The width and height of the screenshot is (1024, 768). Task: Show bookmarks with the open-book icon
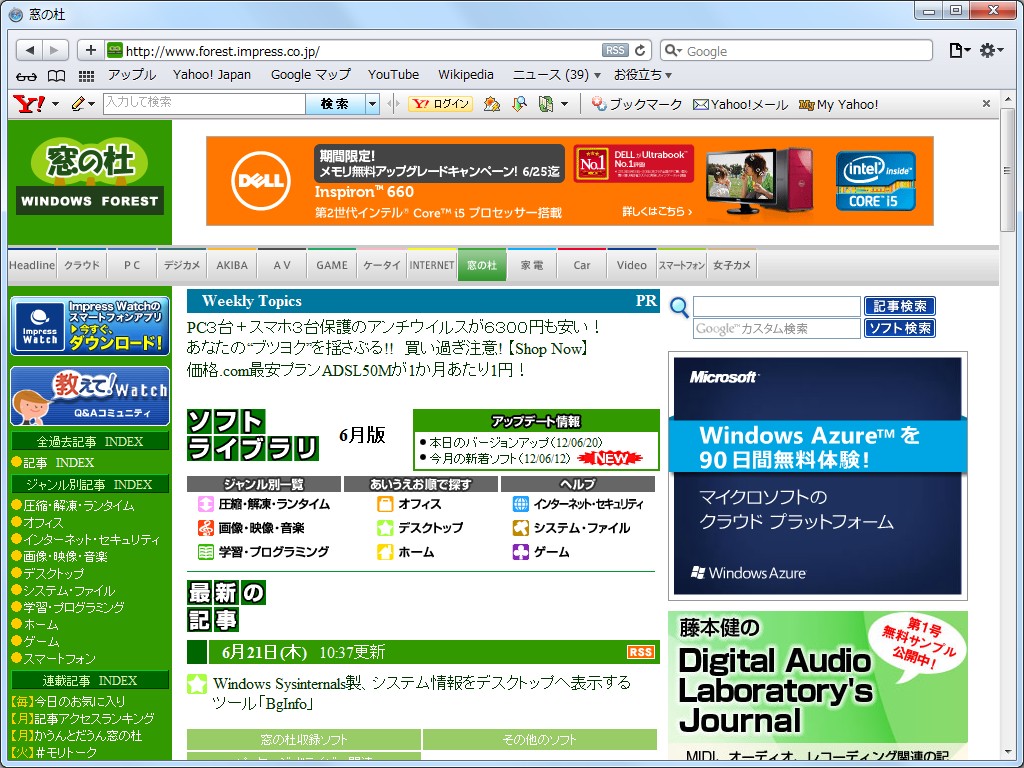55,75
